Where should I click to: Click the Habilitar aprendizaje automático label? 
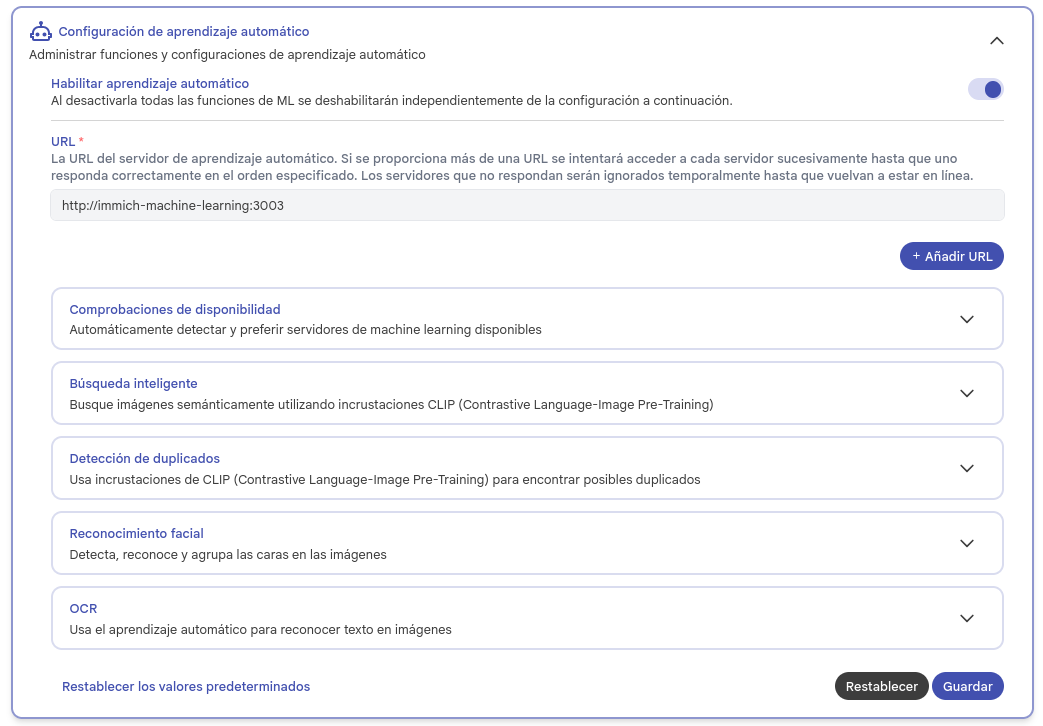[x=150, y=84]
